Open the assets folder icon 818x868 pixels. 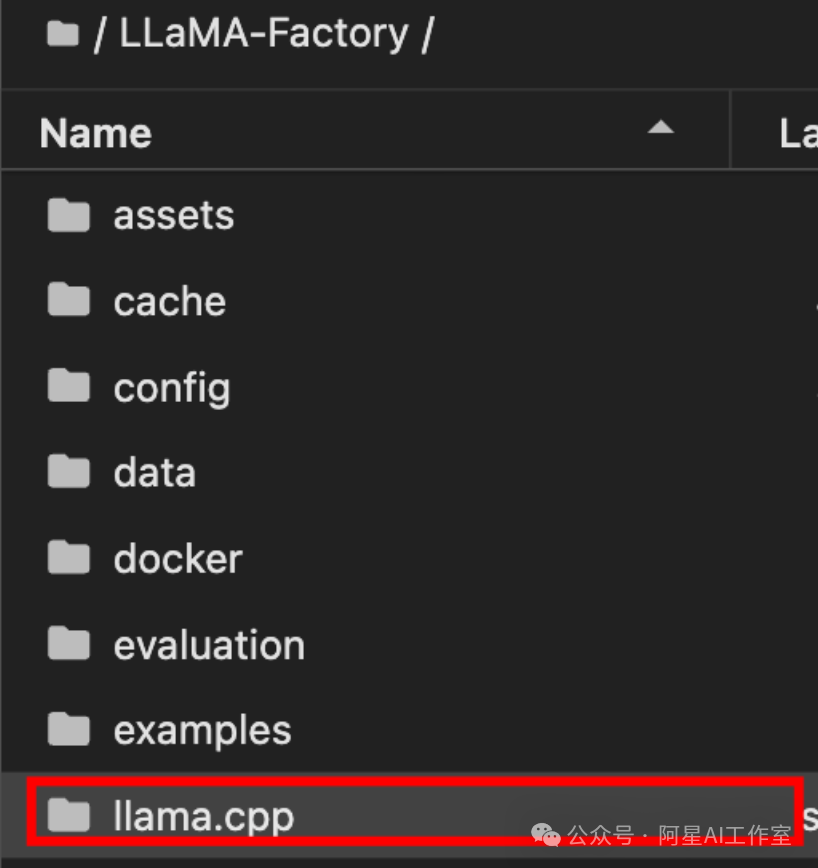(x=69, y=215)
